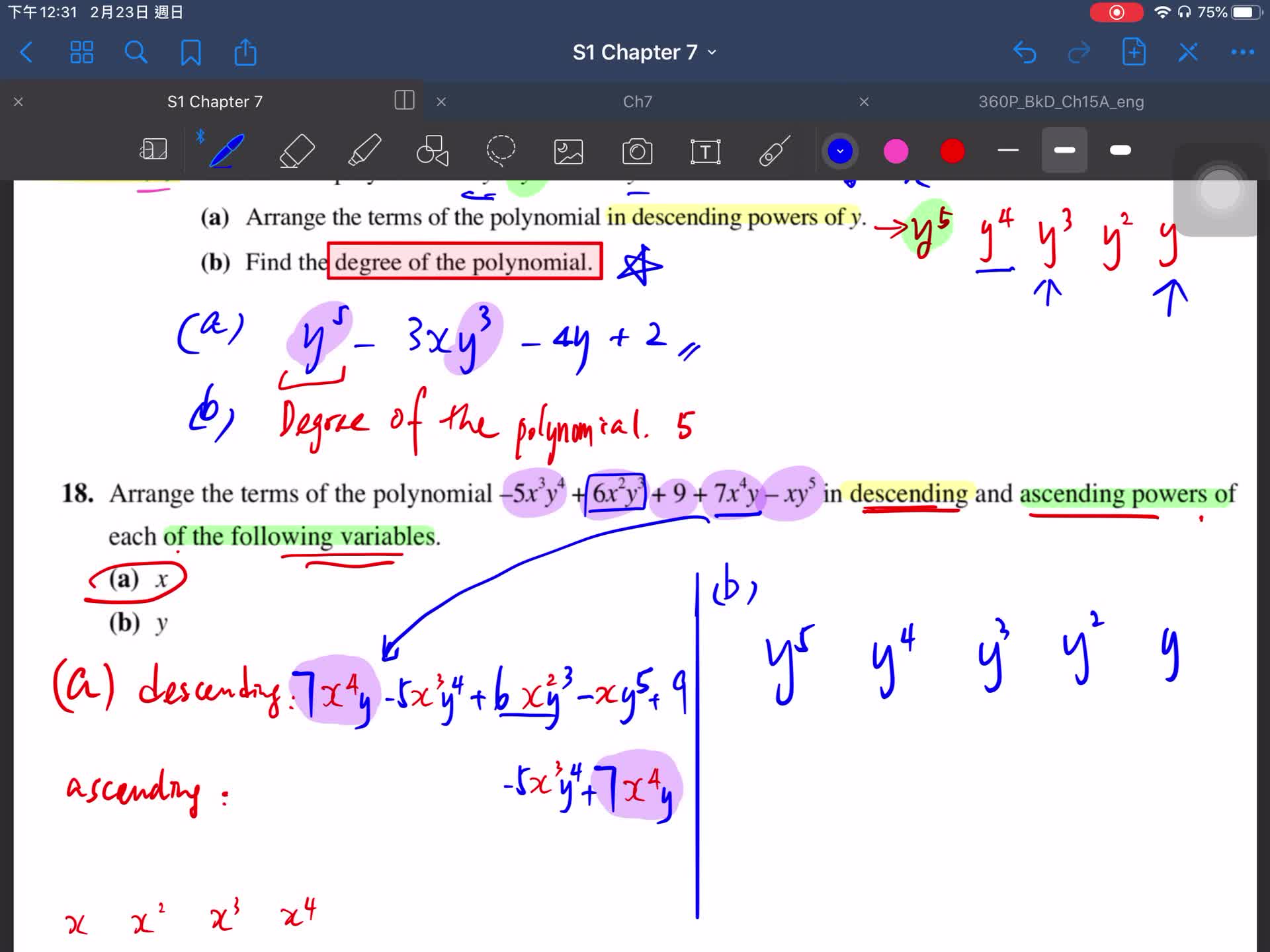Screen dimensions: 1270x952
Task: Activate the laser pointer tool
Action: pos(774,151)
